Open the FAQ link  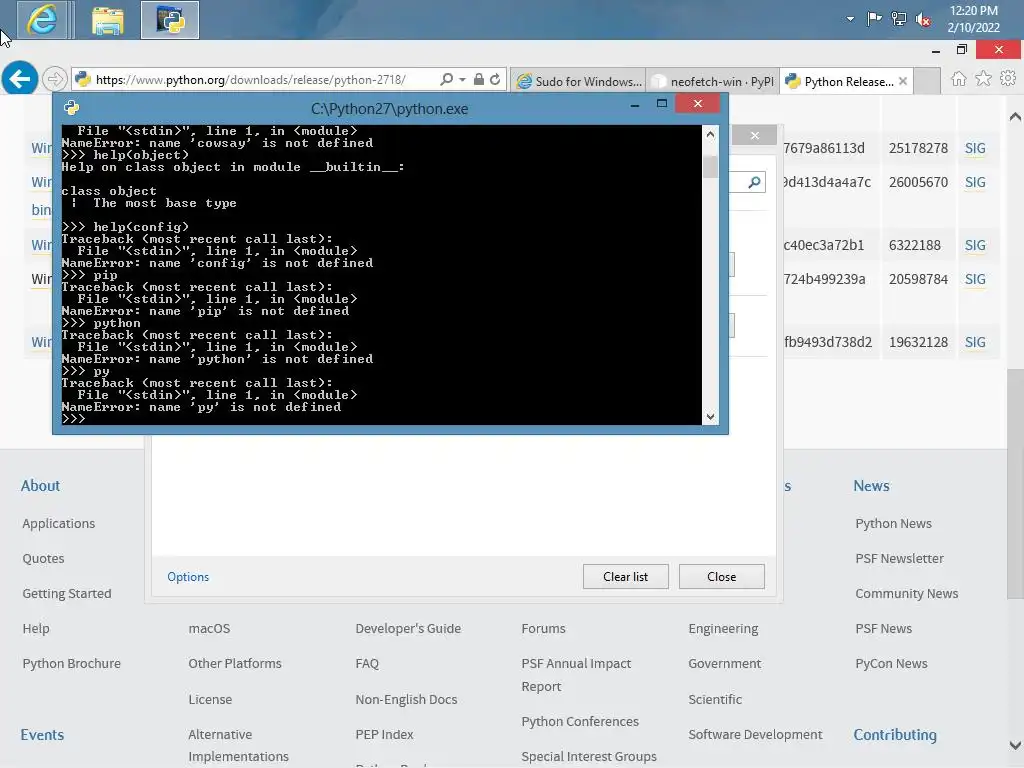[x=367, y=664]
